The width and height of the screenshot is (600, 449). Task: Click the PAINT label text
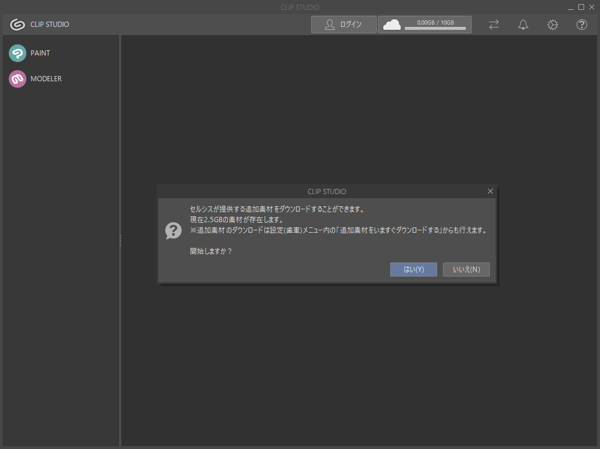click(40, 53)
